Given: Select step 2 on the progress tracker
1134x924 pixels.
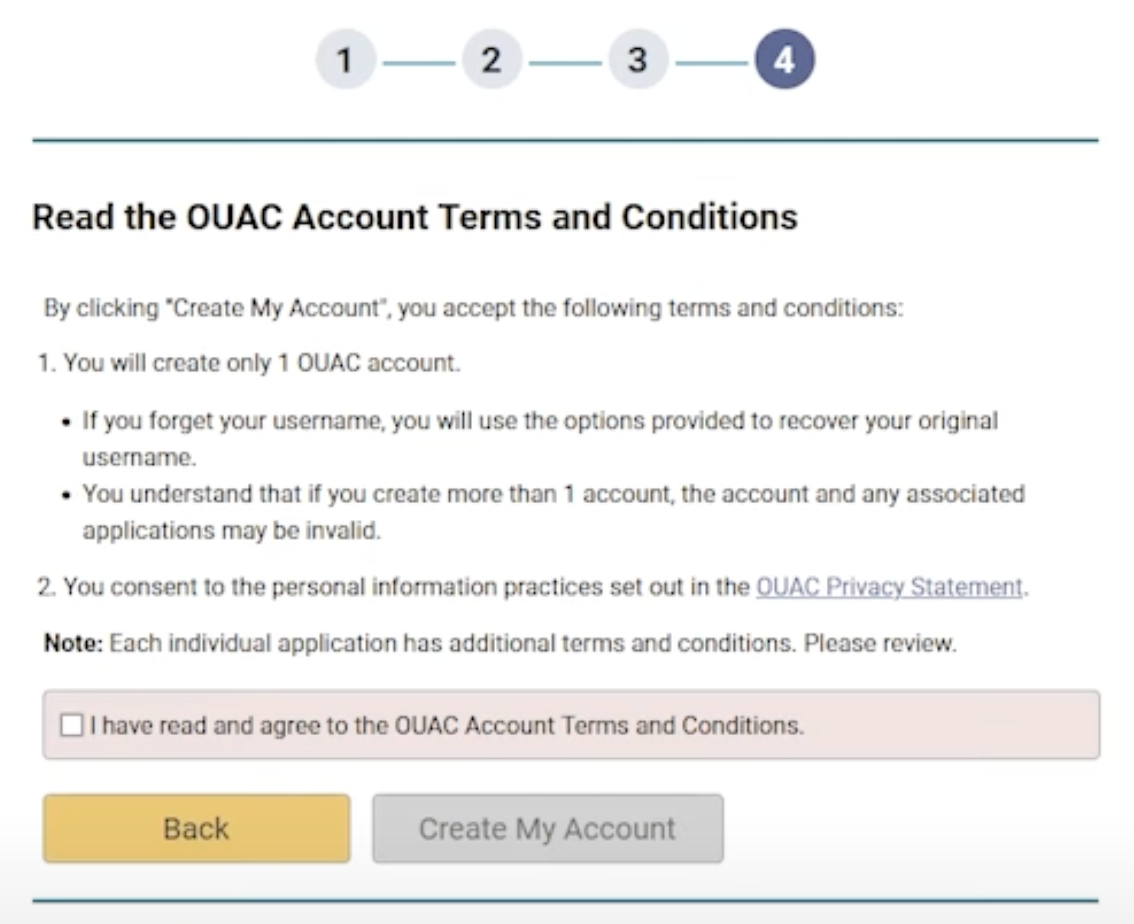Looking at the screenshot, I should [x=491, y=57].
